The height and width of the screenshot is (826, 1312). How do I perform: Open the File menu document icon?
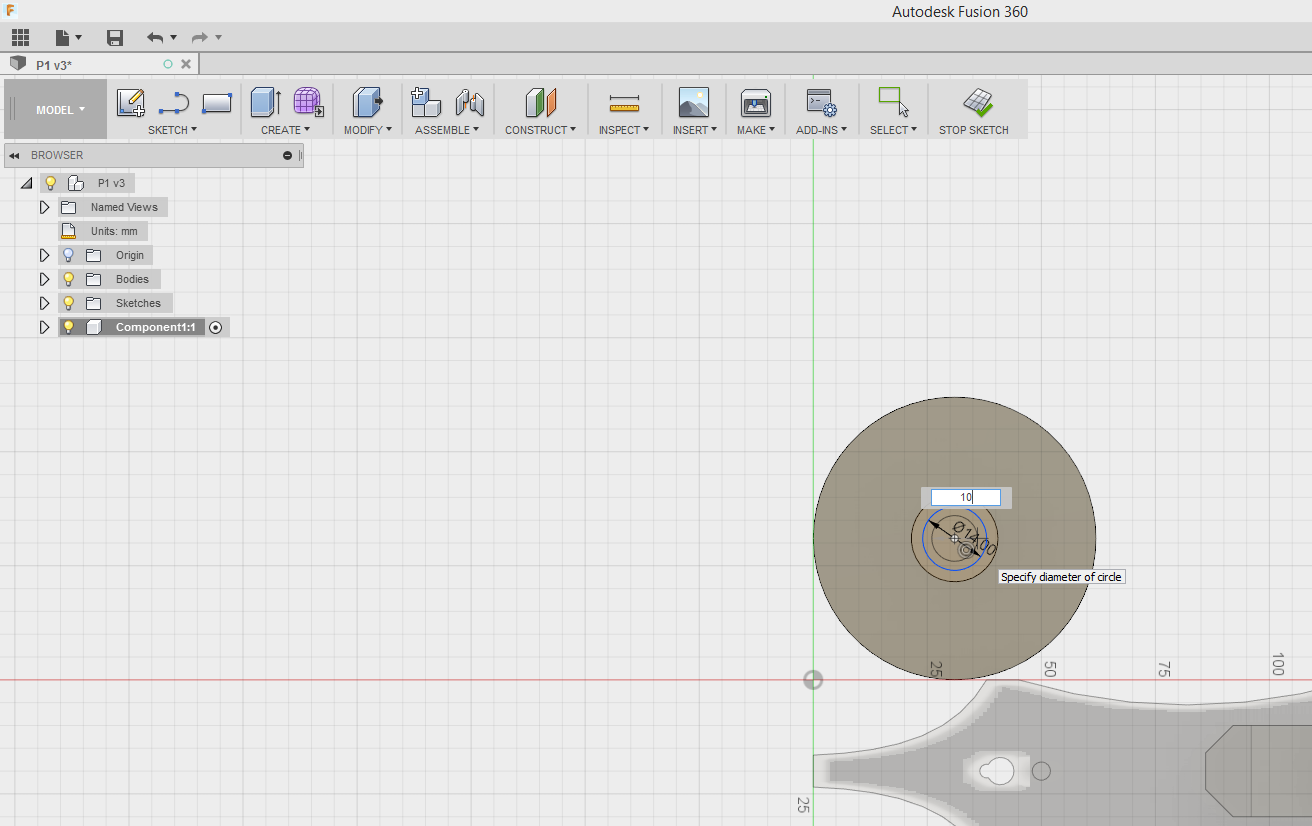tap(63, 38)
